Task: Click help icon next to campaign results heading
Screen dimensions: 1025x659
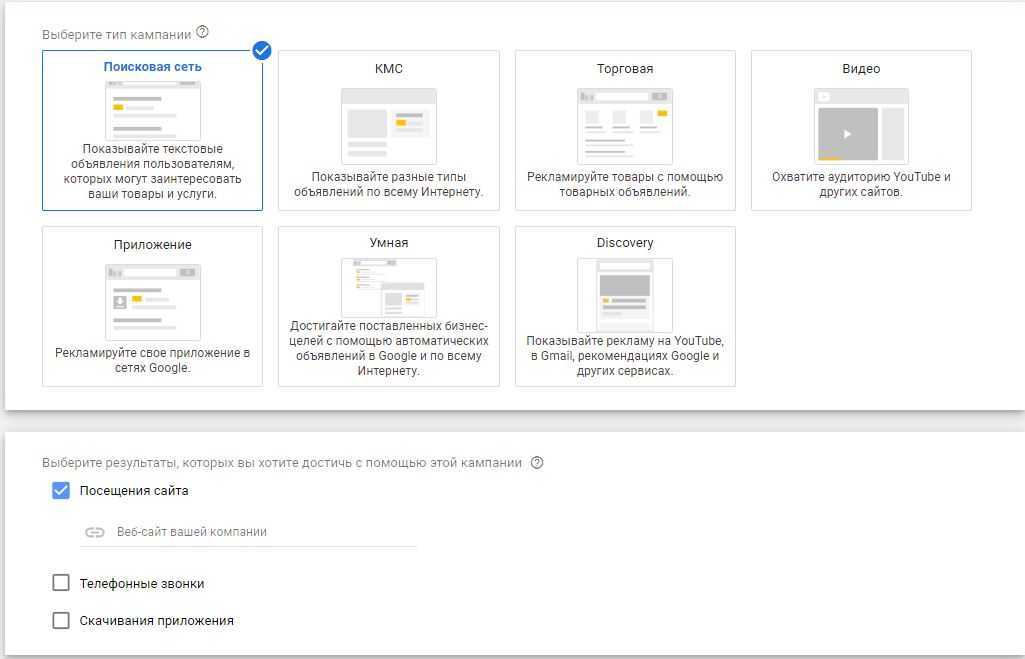Action: pyautogui.click(x=537, y=463)
